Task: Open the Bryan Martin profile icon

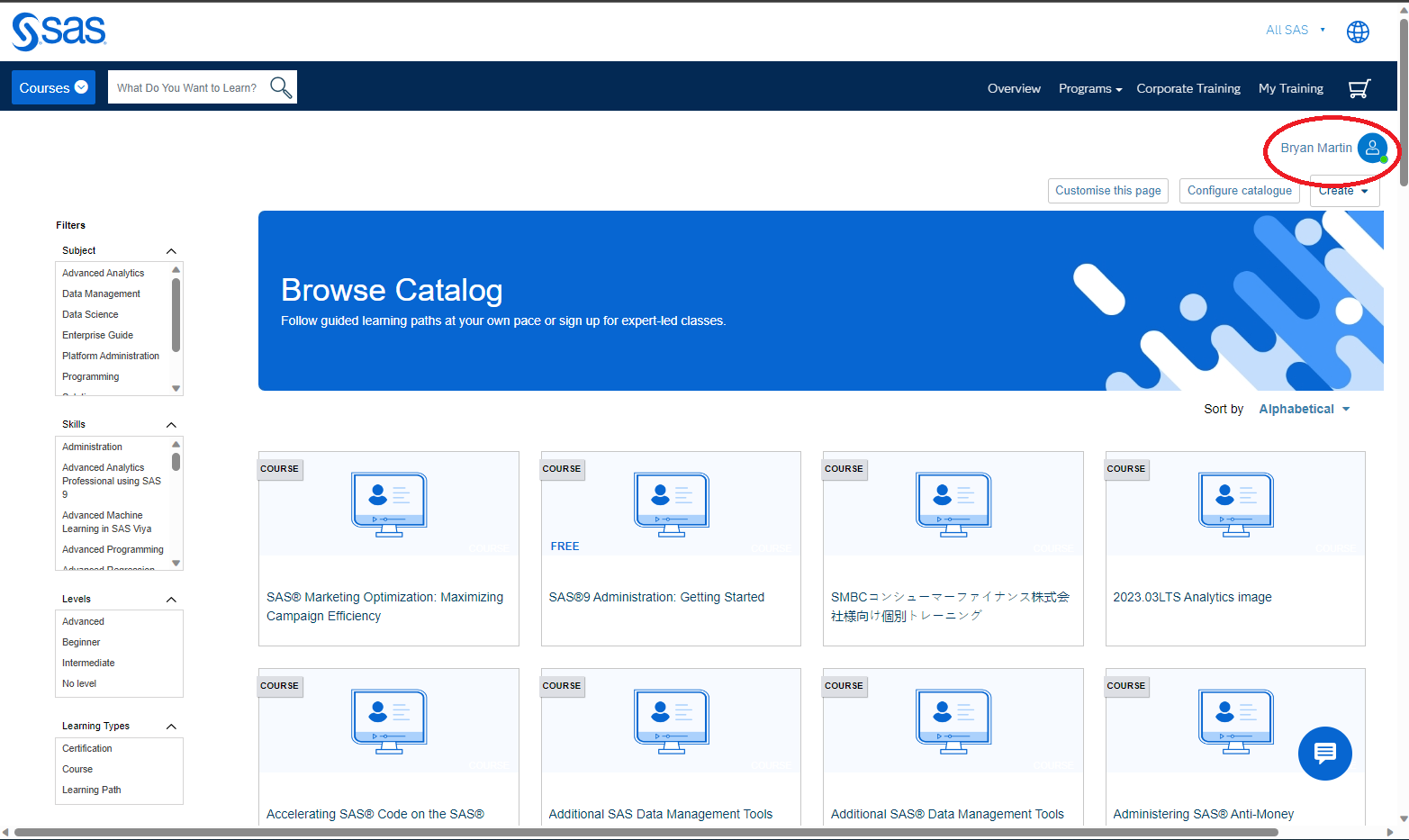Action: 1372,148
